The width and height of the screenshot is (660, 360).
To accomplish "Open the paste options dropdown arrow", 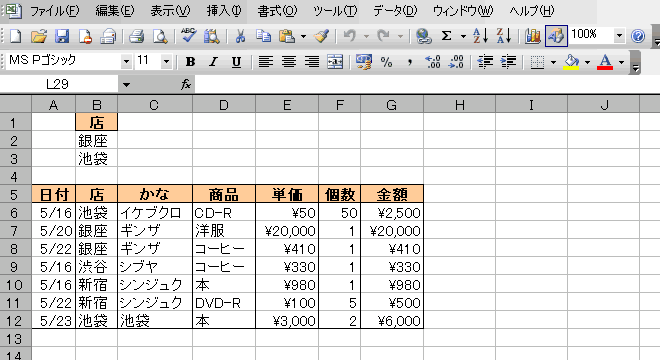I will click(303, 37).
